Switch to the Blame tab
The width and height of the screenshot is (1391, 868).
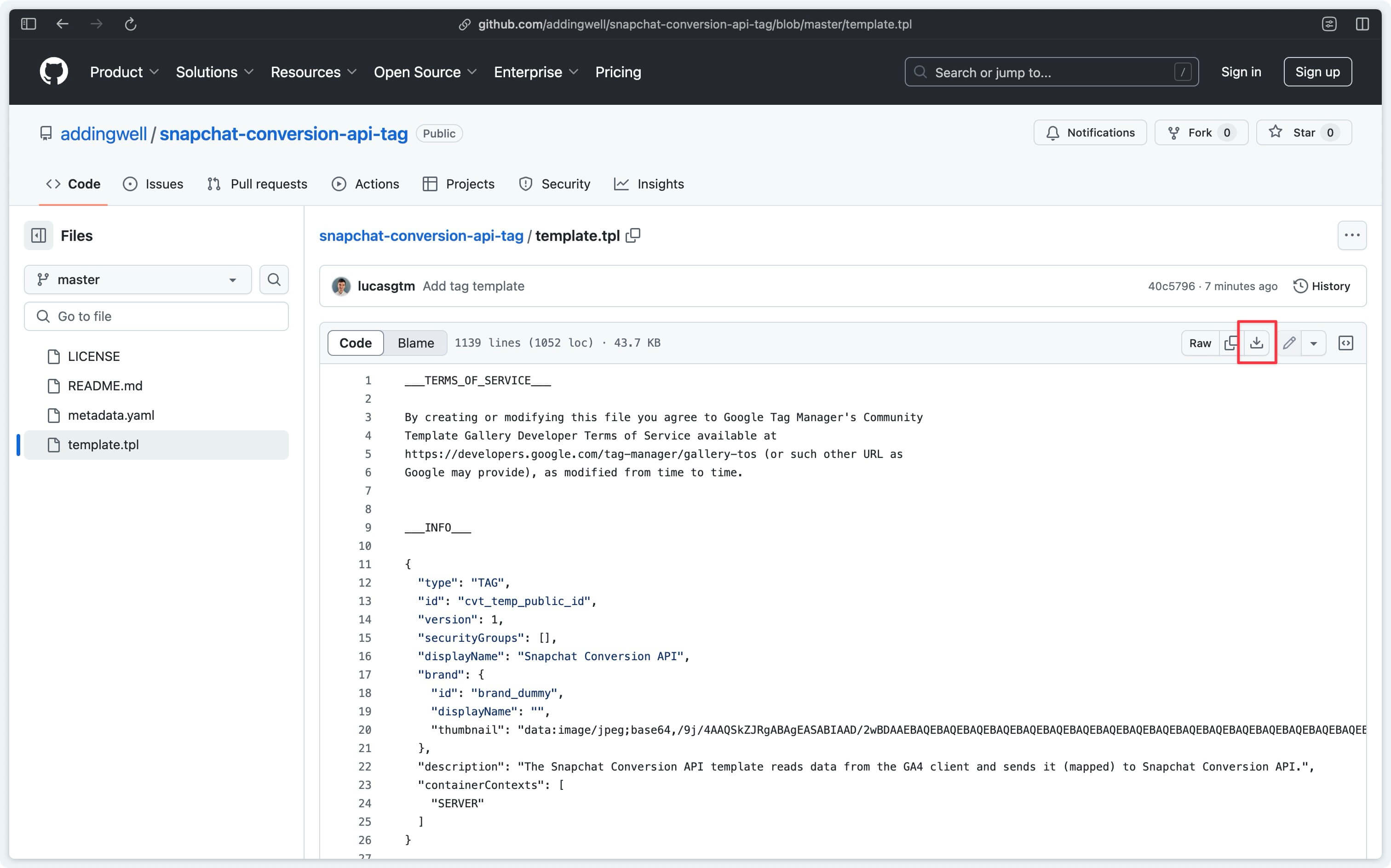coord(416,343)
